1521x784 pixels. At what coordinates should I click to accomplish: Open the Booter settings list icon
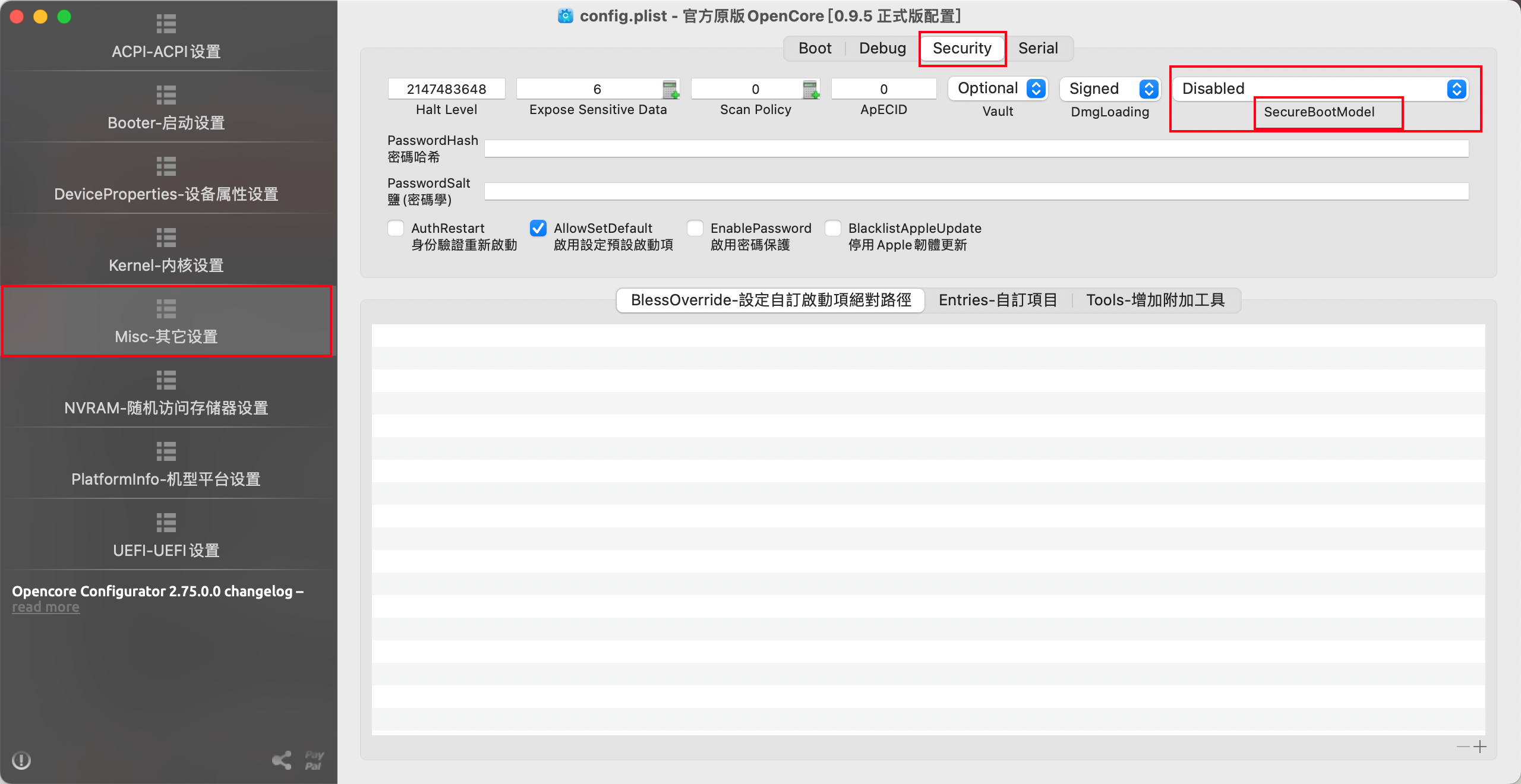[x=166, y=95]
